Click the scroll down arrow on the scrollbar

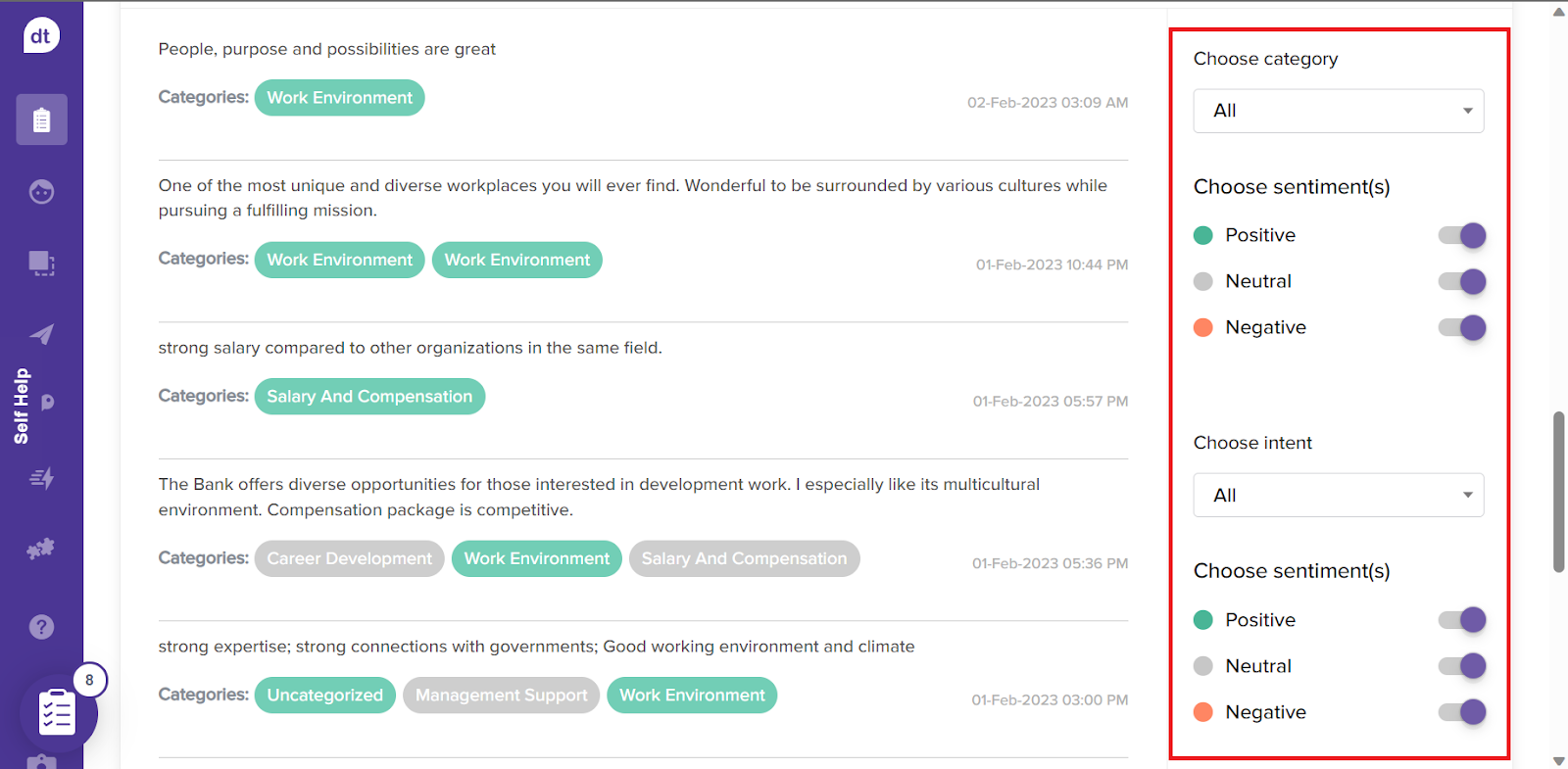tap(1558, 760)
